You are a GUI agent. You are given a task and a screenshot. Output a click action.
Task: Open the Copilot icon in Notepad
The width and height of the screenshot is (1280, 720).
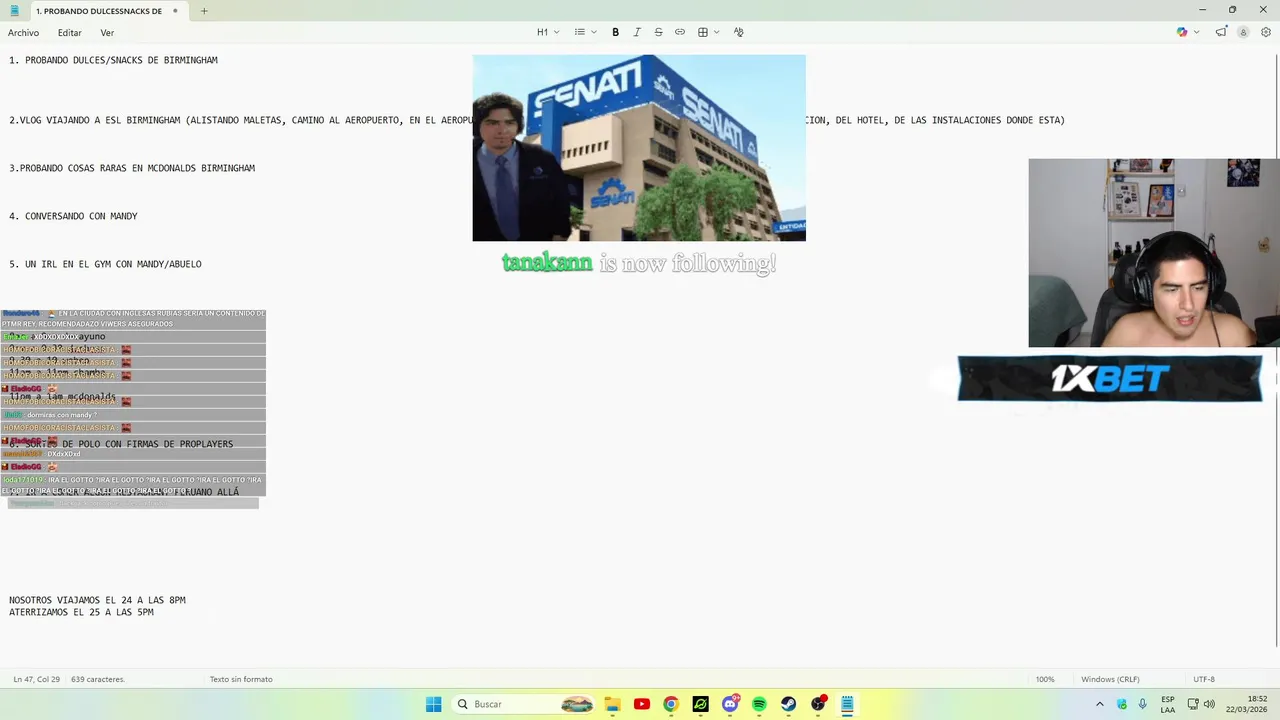(1182, 32)
